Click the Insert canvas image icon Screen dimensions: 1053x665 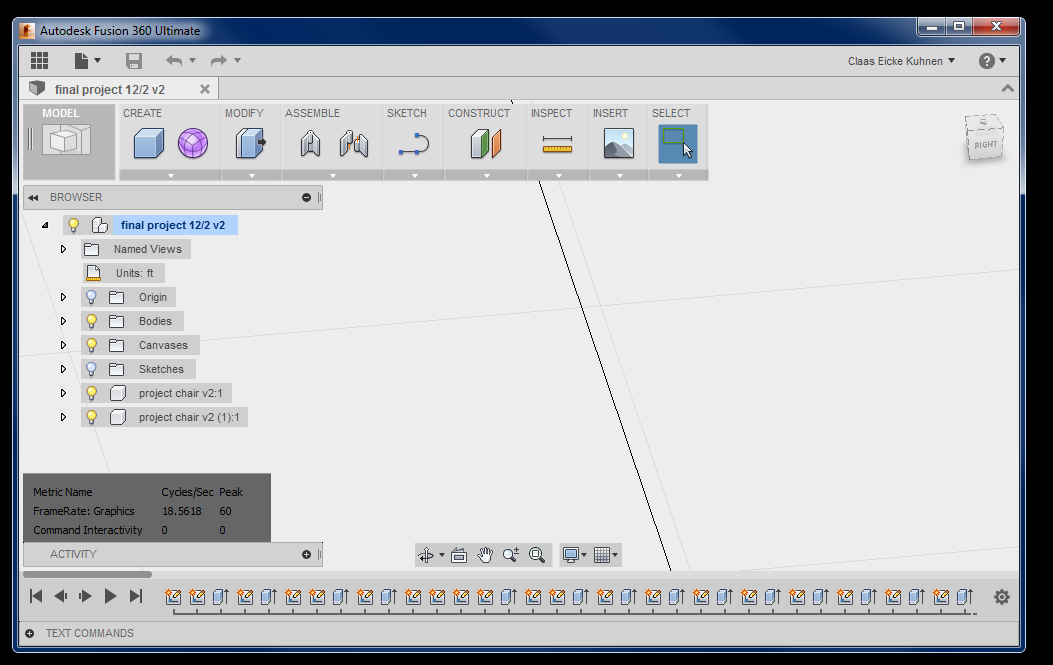(619, 143)
